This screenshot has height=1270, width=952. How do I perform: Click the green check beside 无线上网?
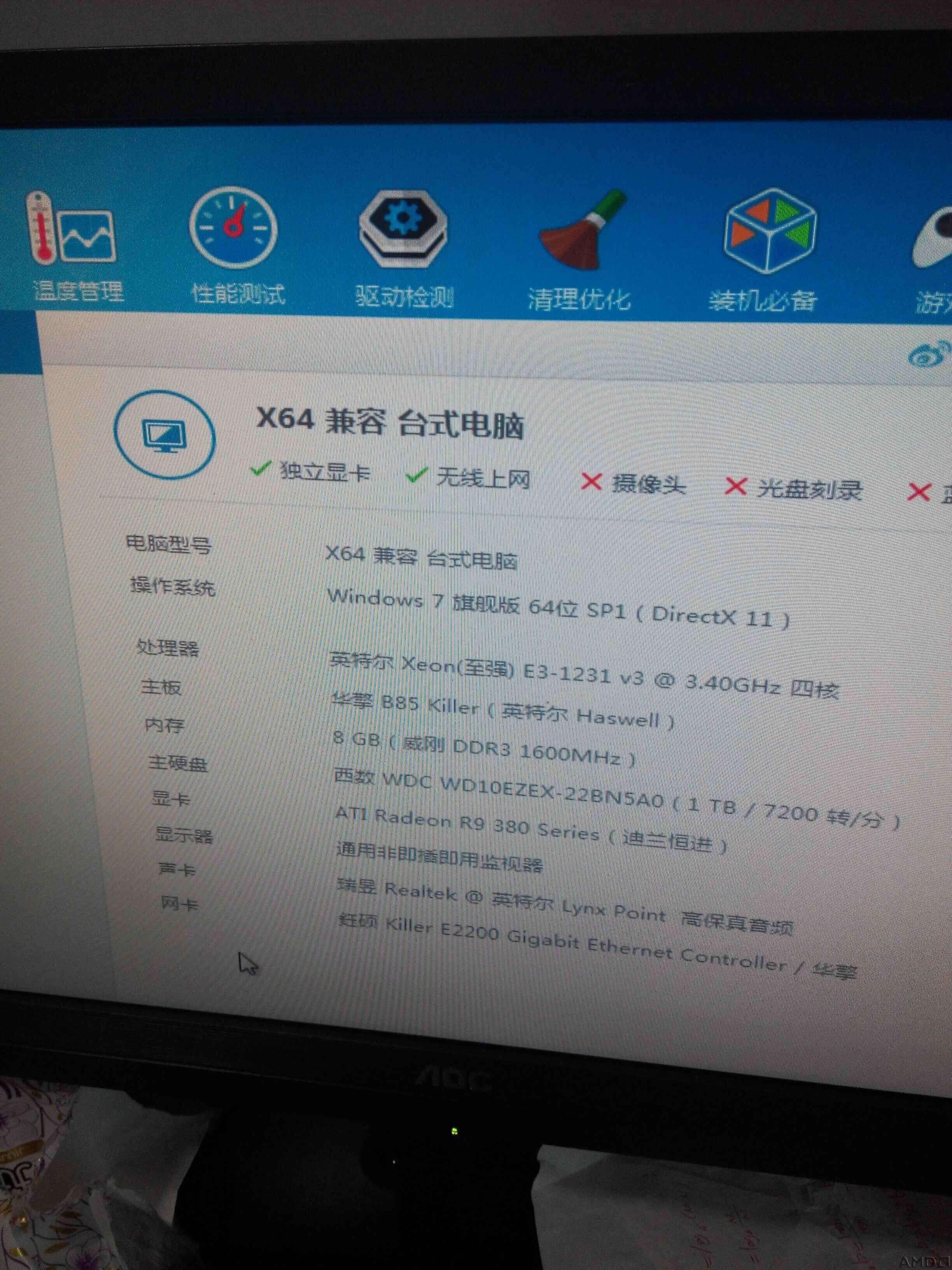pyautogui.click(x=416, y=475)
